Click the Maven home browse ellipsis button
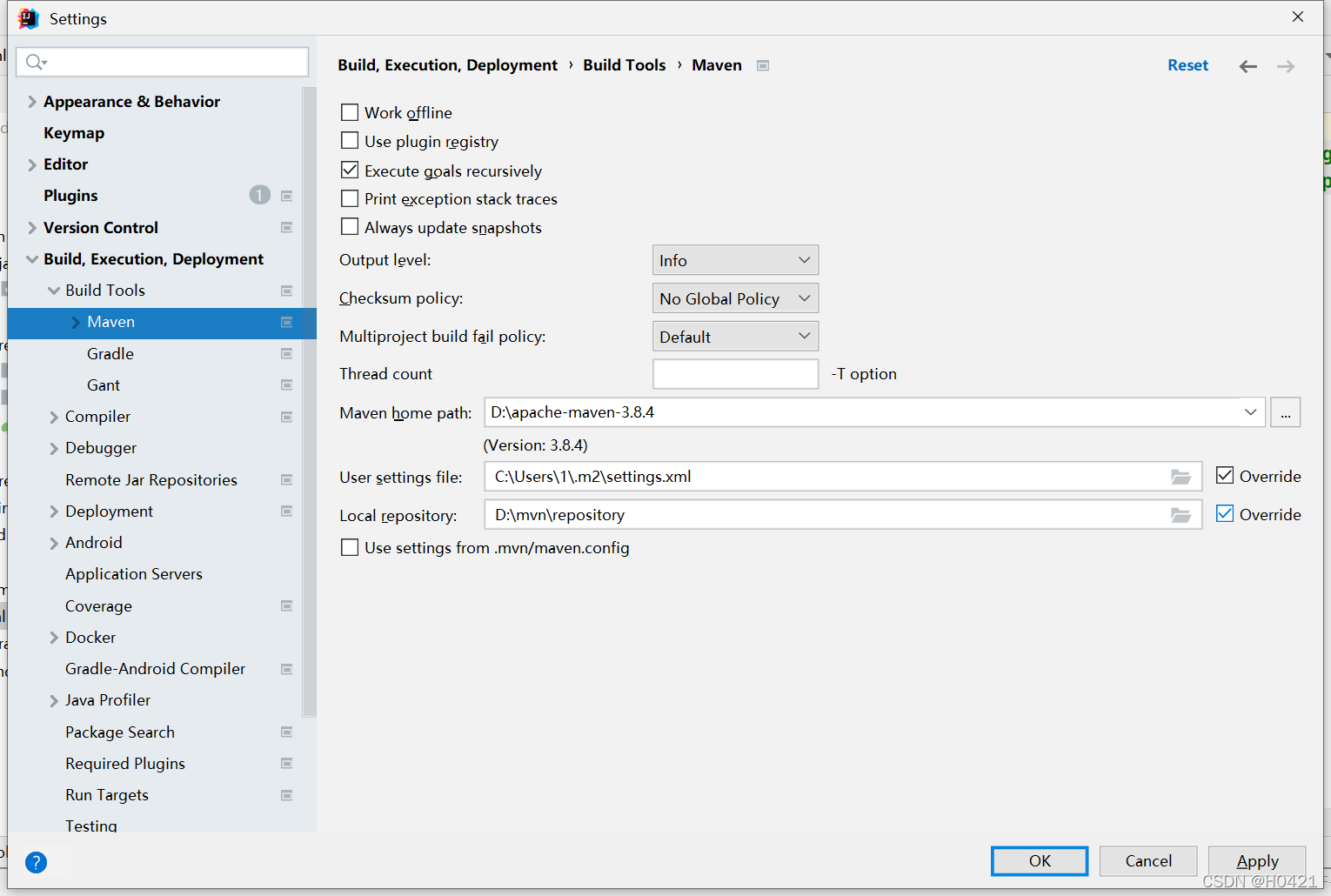The image size is (1331, 896). 1285,412
